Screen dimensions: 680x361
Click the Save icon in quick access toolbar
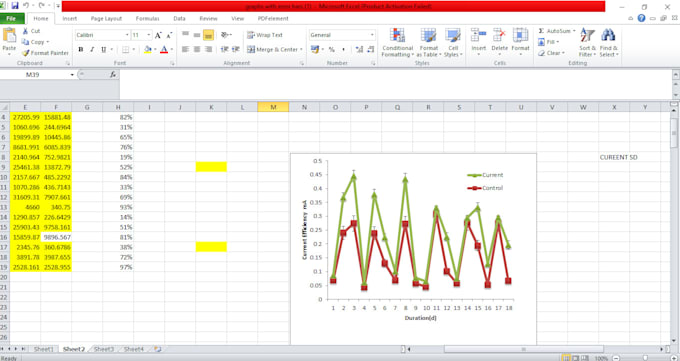(15, 6)
